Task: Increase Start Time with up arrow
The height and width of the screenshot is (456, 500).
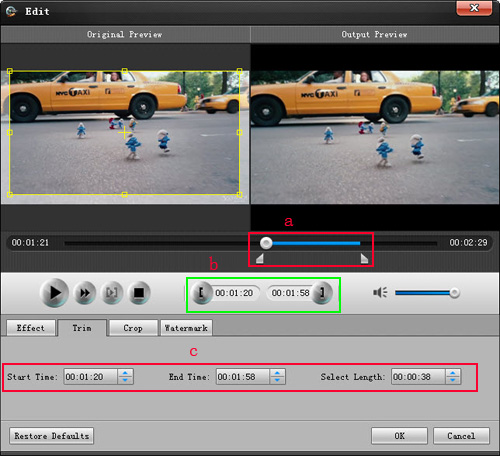Action: (x=125, y=373)
